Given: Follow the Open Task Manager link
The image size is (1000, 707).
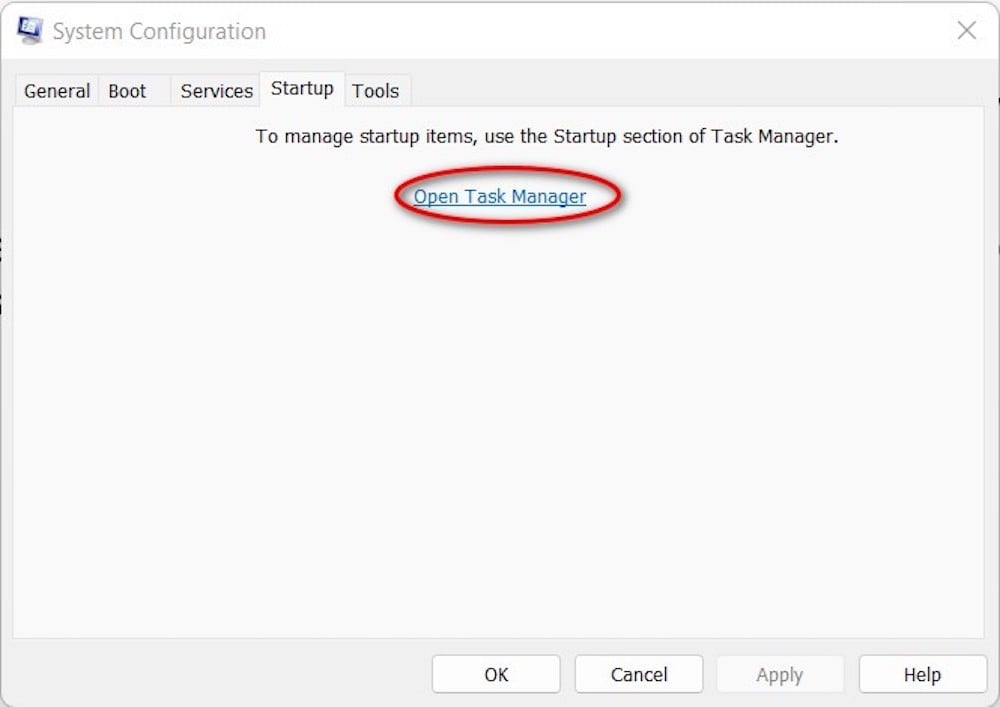Looking at the screenshot, I should tap(500, 197).
